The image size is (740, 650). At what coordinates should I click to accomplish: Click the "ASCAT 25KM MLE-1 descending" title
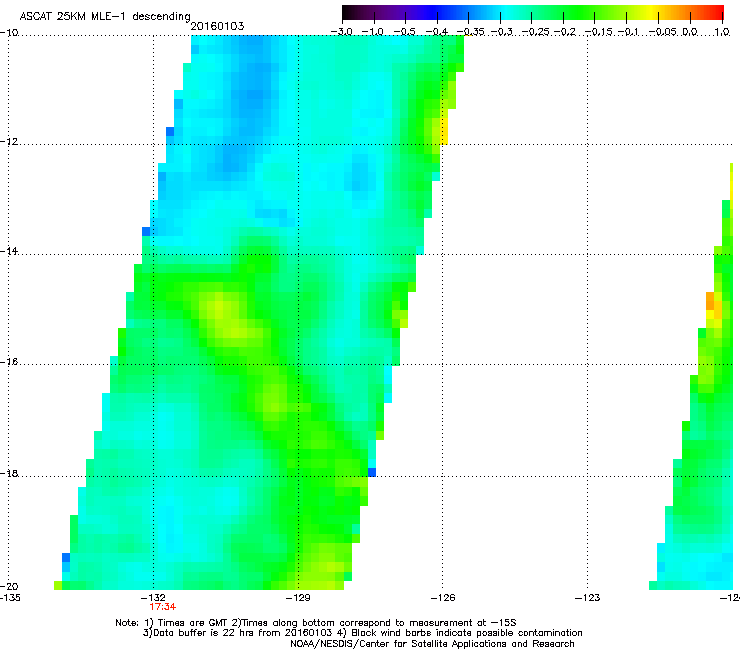(x=105, y=16)
